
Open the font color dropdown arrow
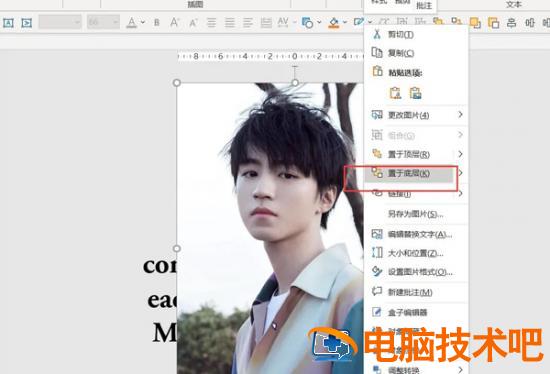143,22
